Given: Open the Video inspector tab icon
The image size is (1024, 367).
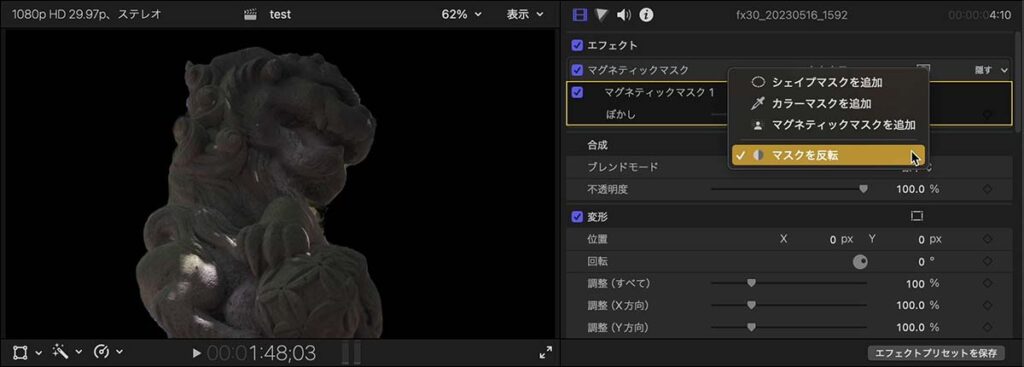Looking at the screenshot, I should click(x=579, y=14).
